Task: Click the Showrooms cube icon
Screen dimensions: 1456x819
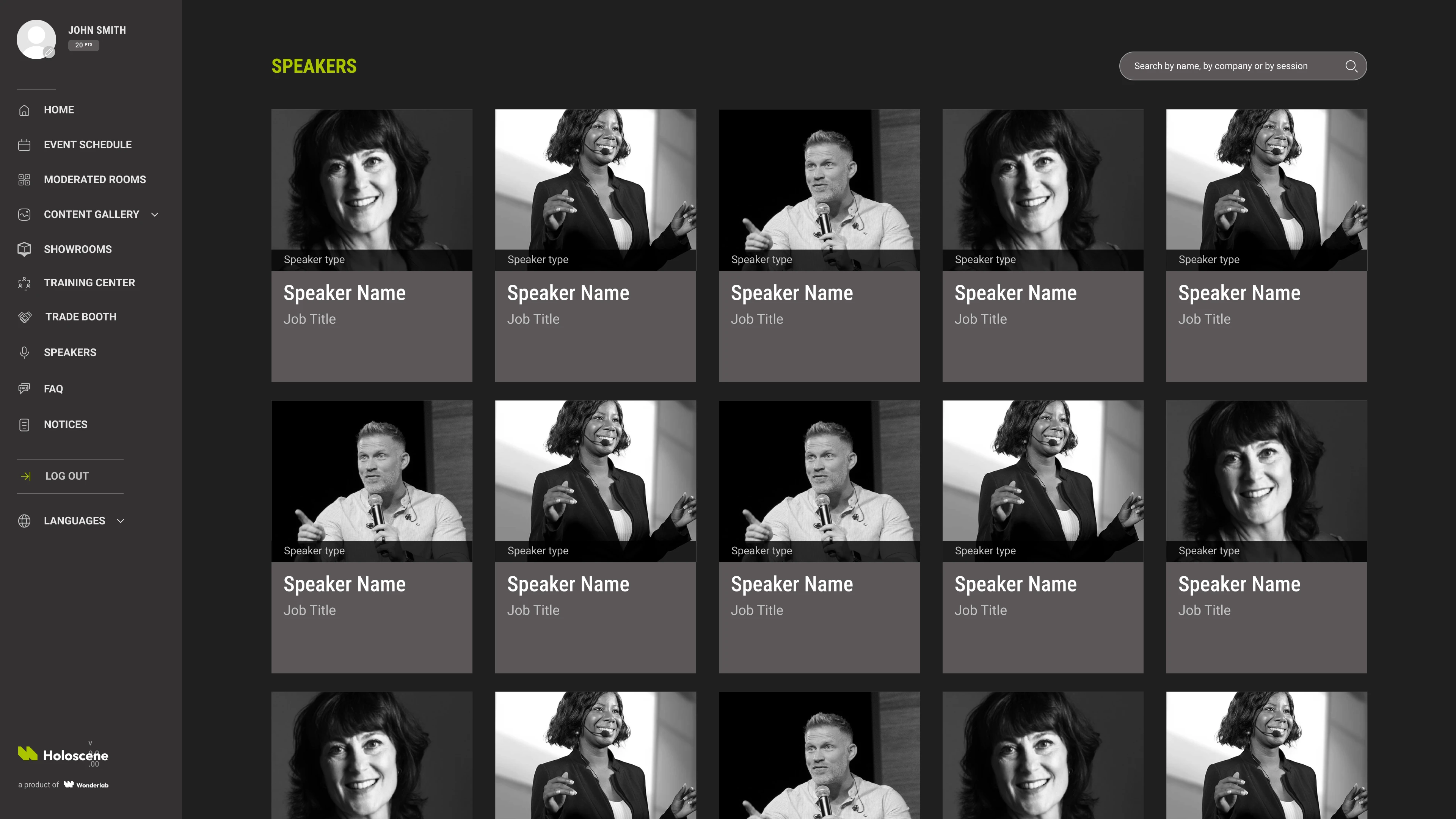Action: coord(24,249)
